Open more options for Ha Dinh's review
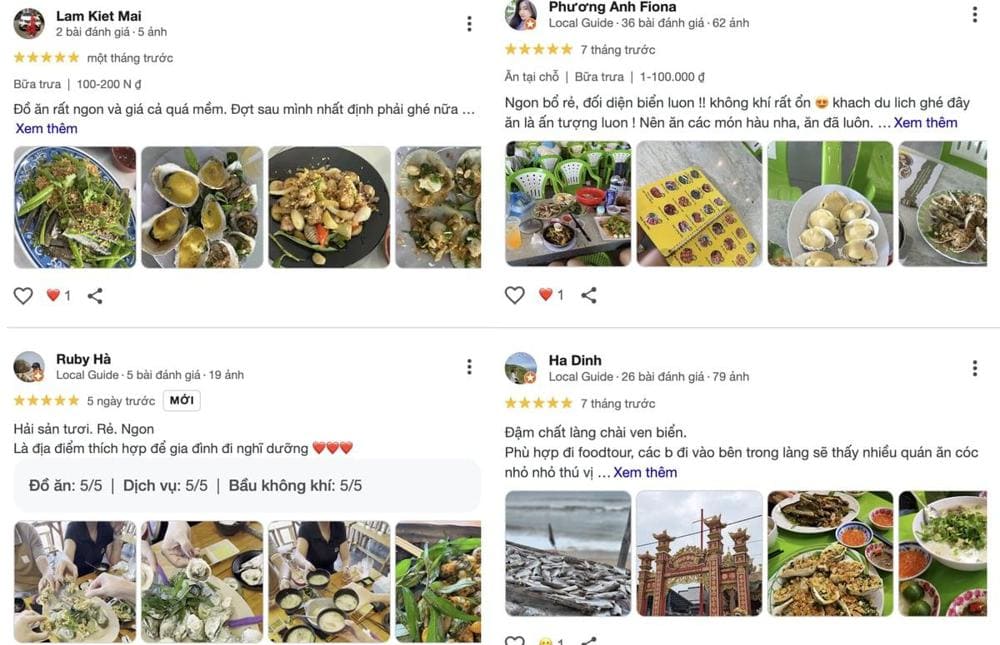 (x=975, y=368)
